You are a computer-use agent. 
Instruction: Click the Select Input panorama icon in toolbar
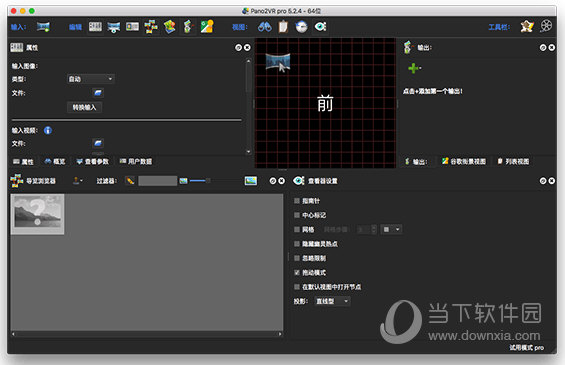click(43, 27)
